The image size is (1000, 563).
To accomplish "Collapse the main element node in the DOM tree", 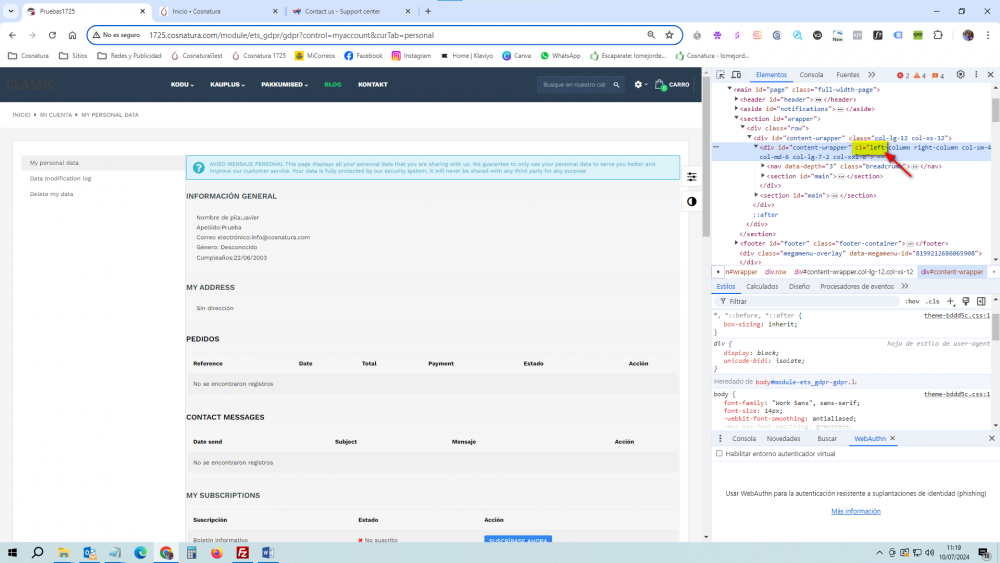I will [730, 89].
